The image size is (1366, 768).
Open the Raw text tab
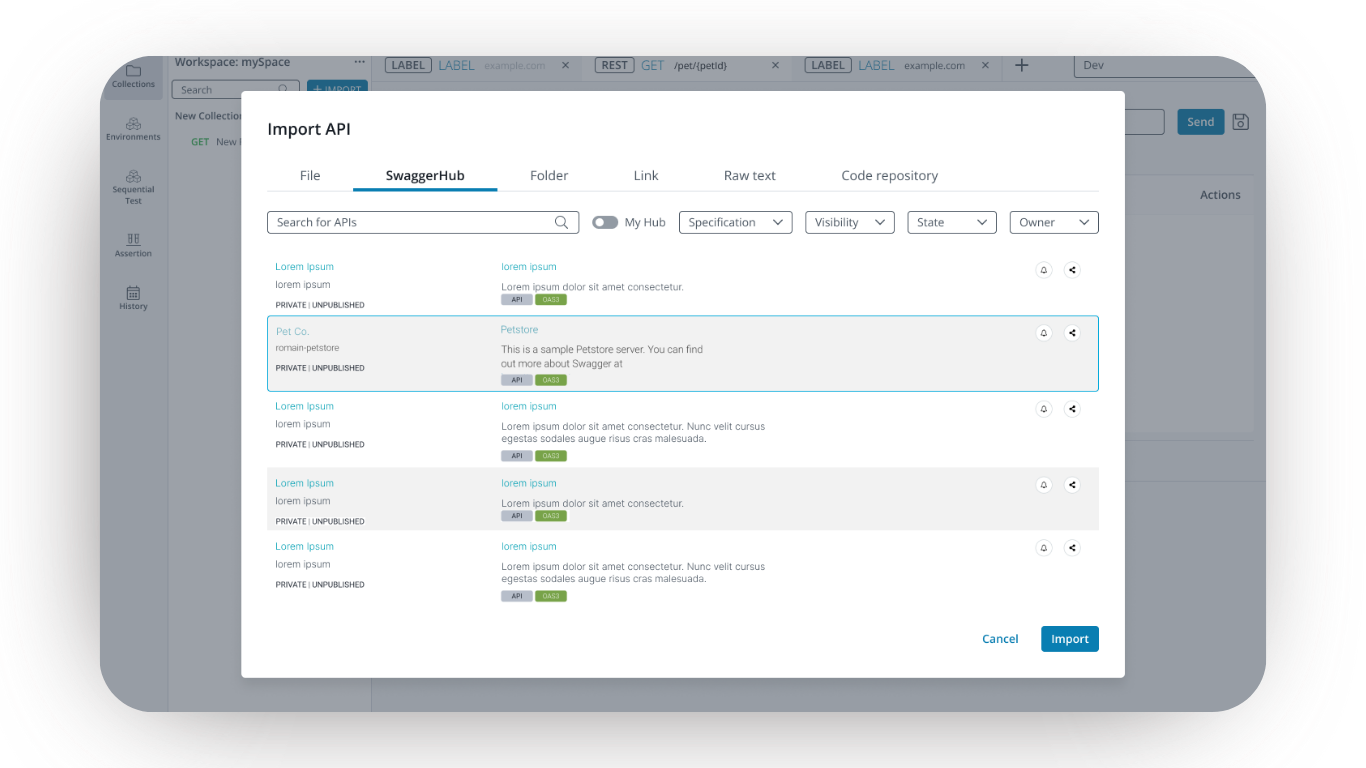[x=750, y=176]
